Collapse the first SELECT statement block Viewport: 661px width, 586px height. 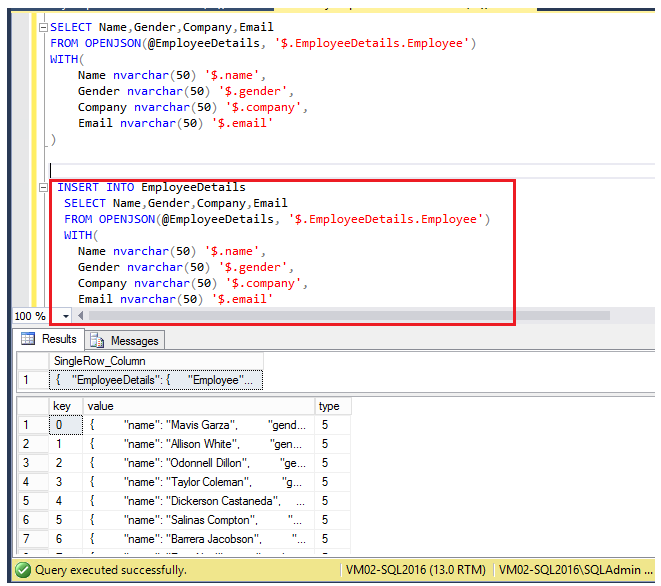(x=43, y=27)
